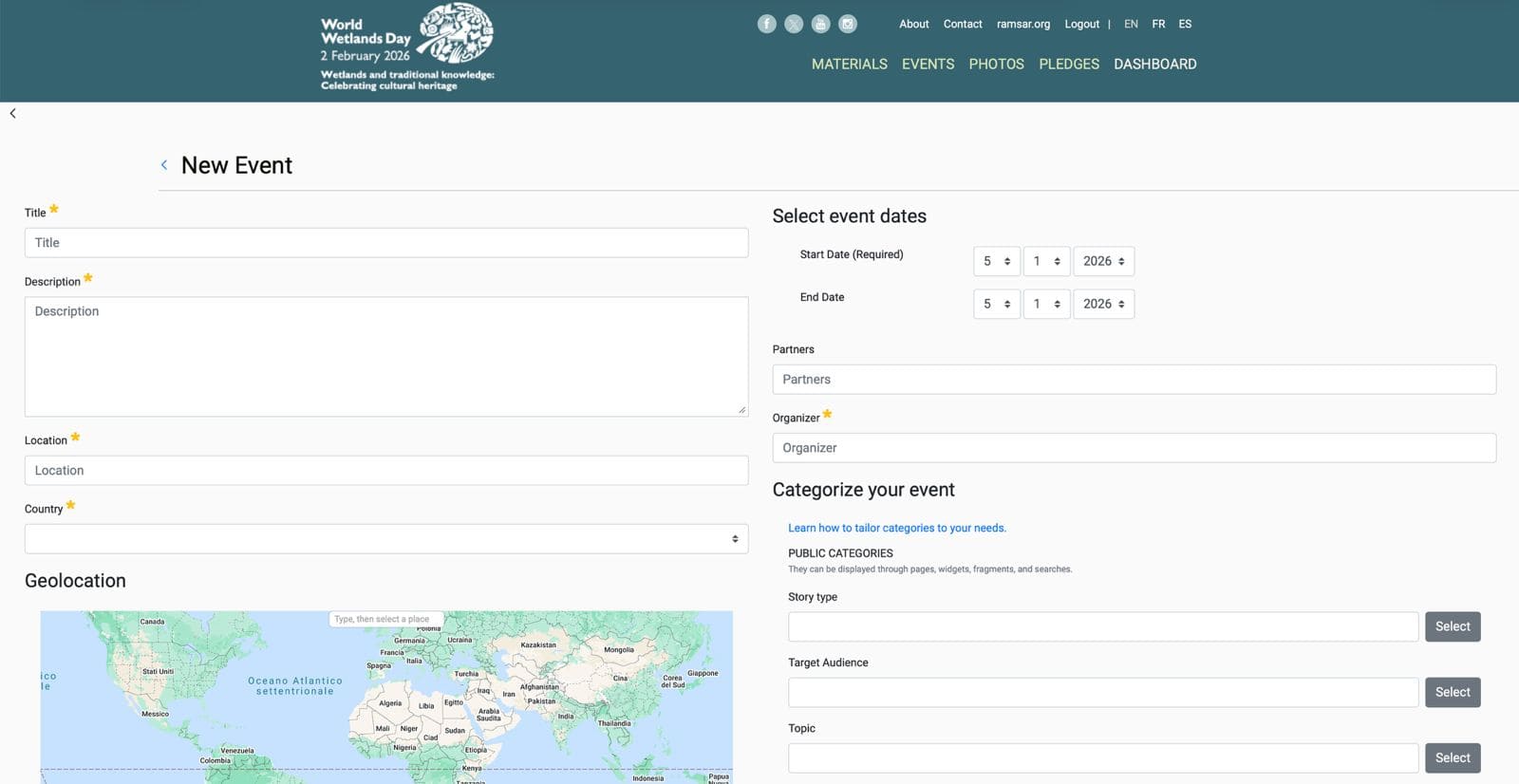Image resolution: width=1519 pixels, height=784 pixels.
Task: Open the YouTube social icon
Action: click(x=821, y=24)
